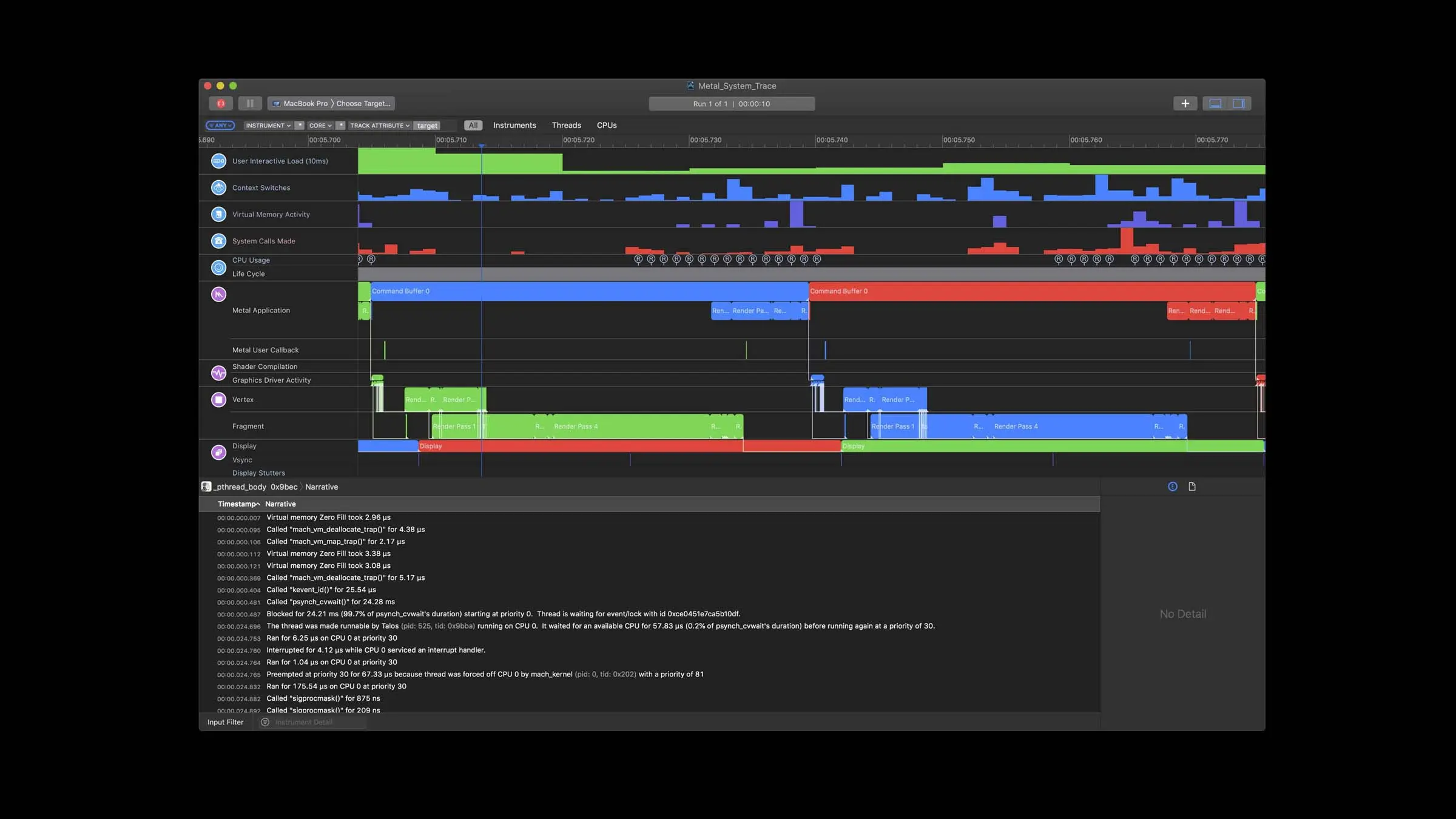Click the Narrative column header
Screen dimensions: 1456x819
click(280, 504)
